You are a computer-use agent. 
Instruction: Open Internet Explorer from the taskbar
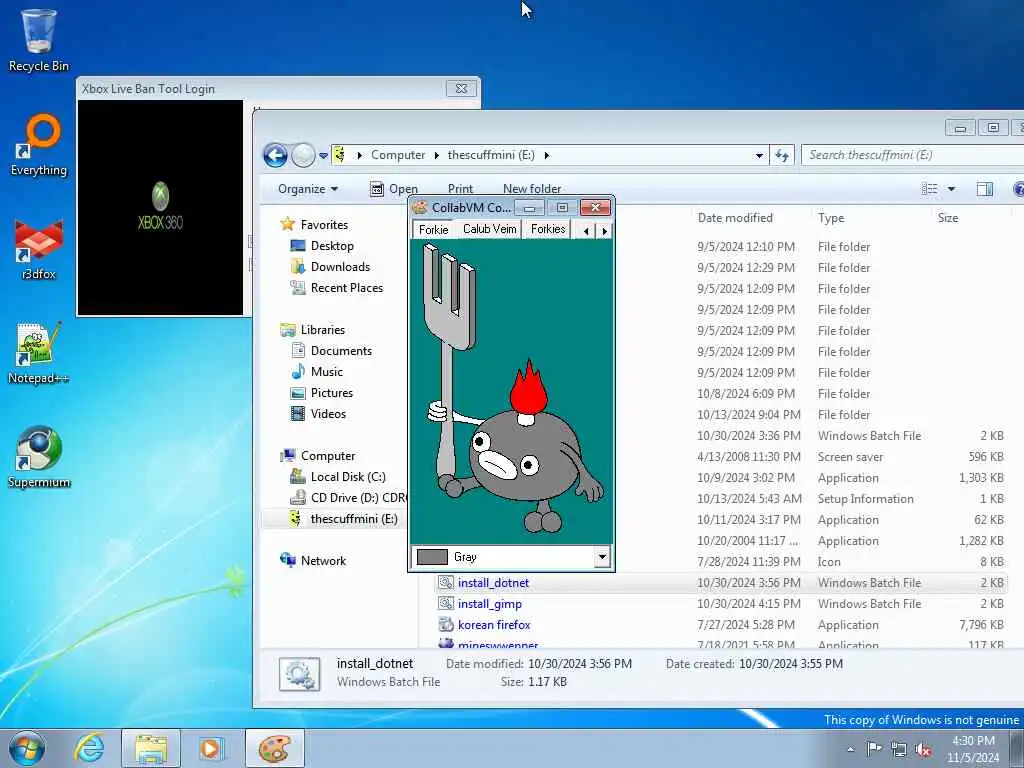coord(89,748)
